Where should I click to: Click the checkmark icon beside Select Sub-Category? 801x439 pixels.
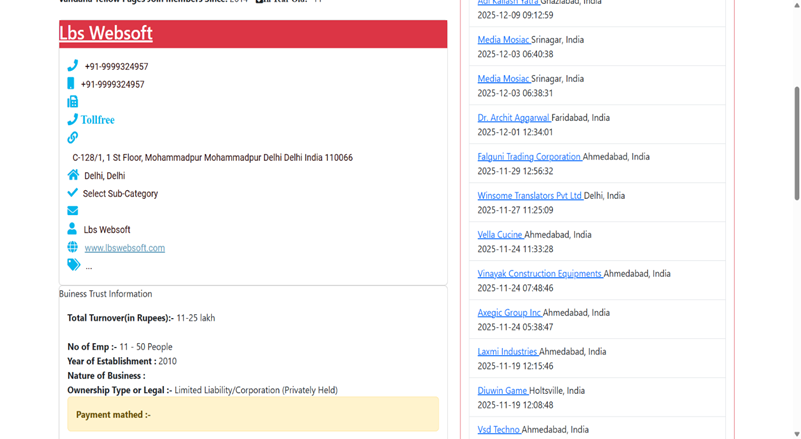coord(72,193)
